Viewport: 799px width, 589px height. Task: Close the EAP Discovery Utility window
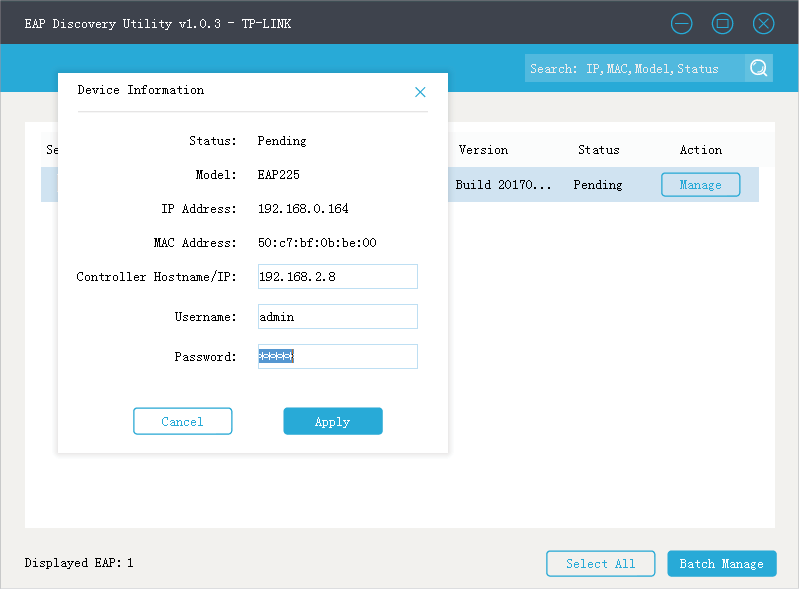point(763,23)
